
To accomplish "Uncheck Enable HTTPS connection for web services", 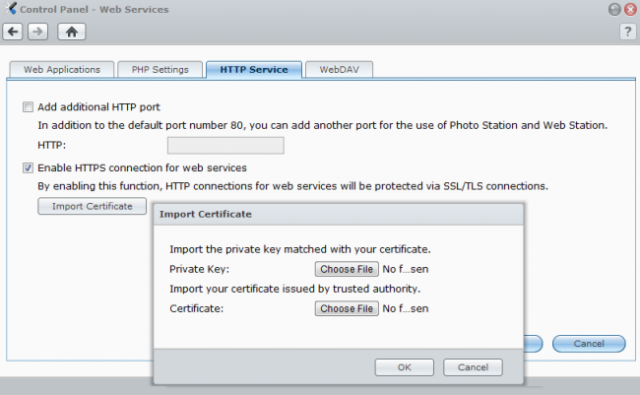I will coord(28,168).
